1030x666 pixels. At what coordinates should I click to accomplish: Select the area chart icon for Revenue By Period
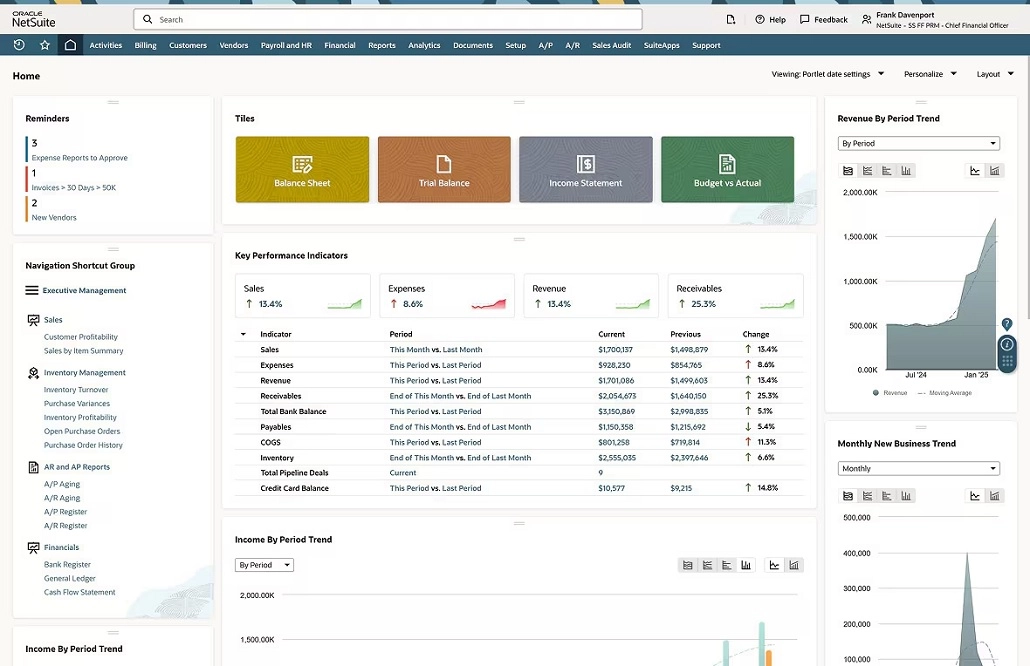tap(849, 170)
